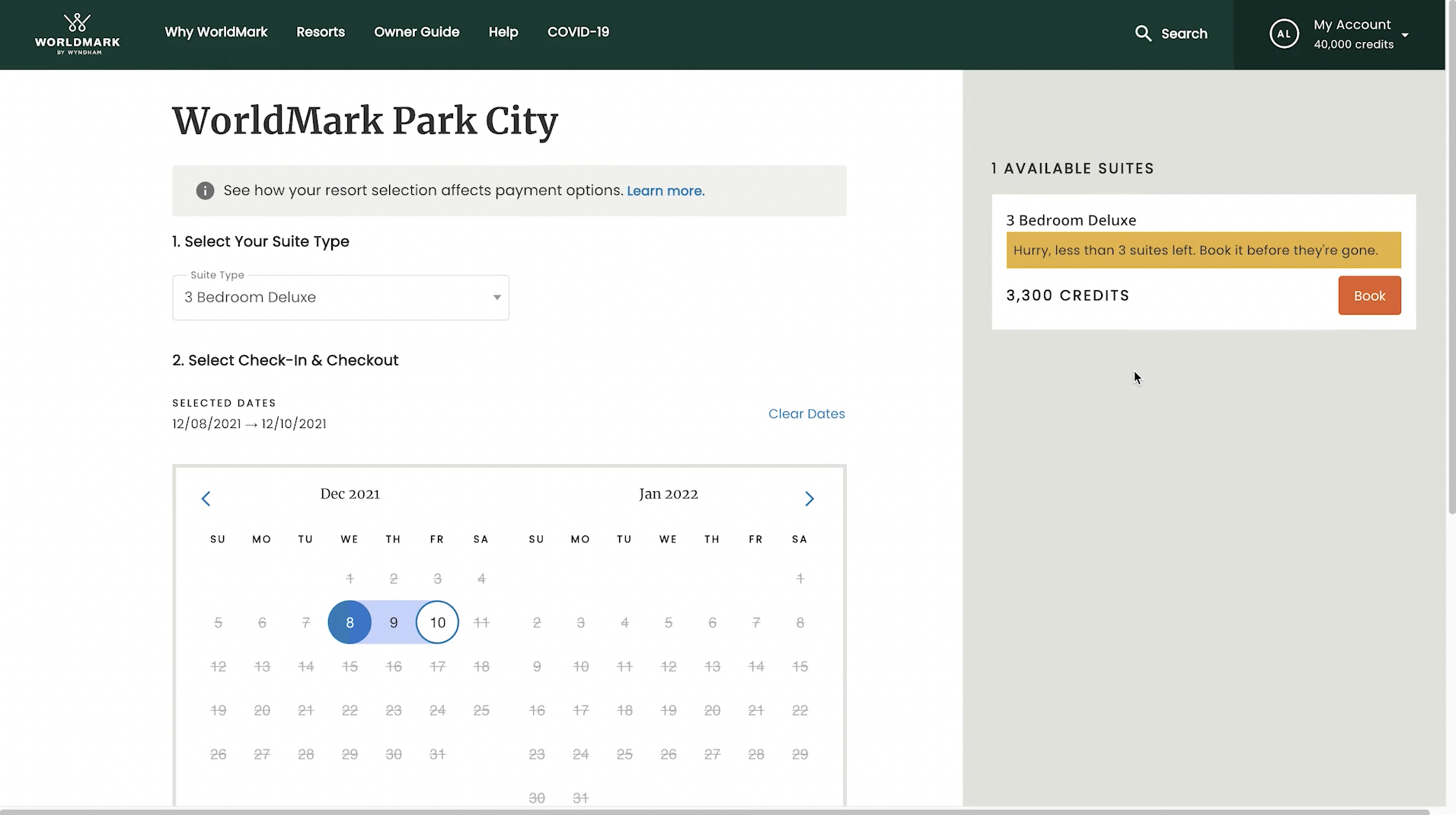Click Clear Dates link
Screen dimensions: 1456x815
coord(806,414)
